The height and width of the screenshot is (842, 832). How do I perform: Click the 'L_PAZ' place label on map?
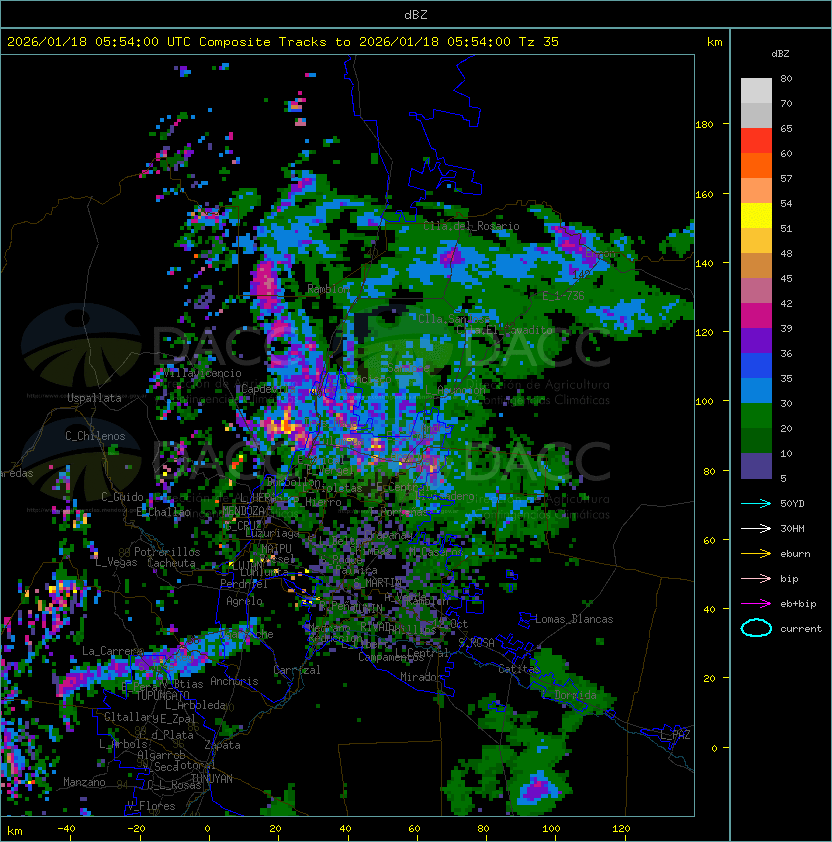(x=675, y=735)
